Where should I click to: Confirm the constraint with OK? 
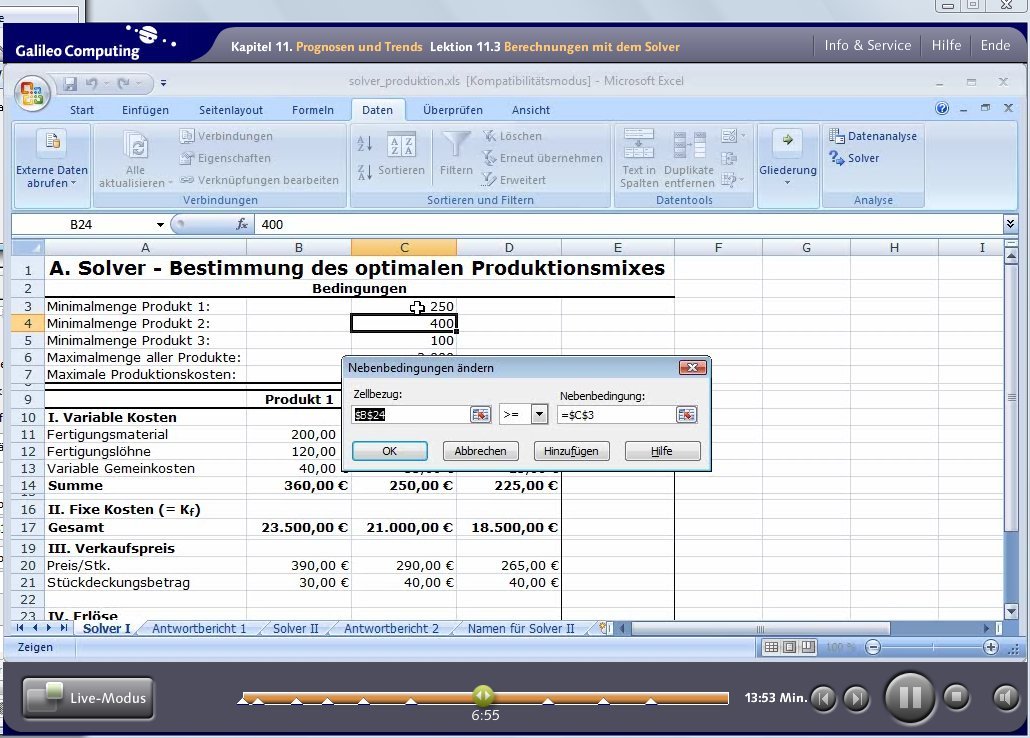tap(390, 451)
